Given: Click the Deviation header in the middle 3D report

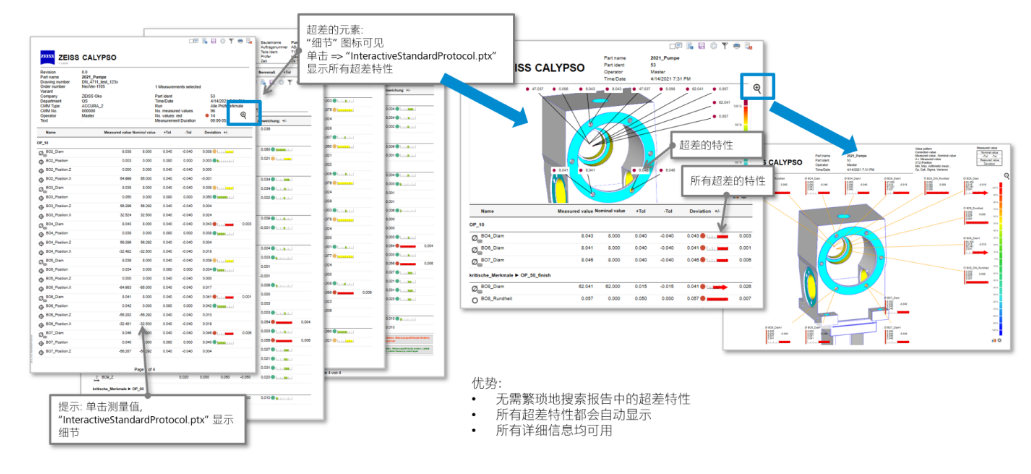Looking at the screenshot, I should [x=700, y=211].
